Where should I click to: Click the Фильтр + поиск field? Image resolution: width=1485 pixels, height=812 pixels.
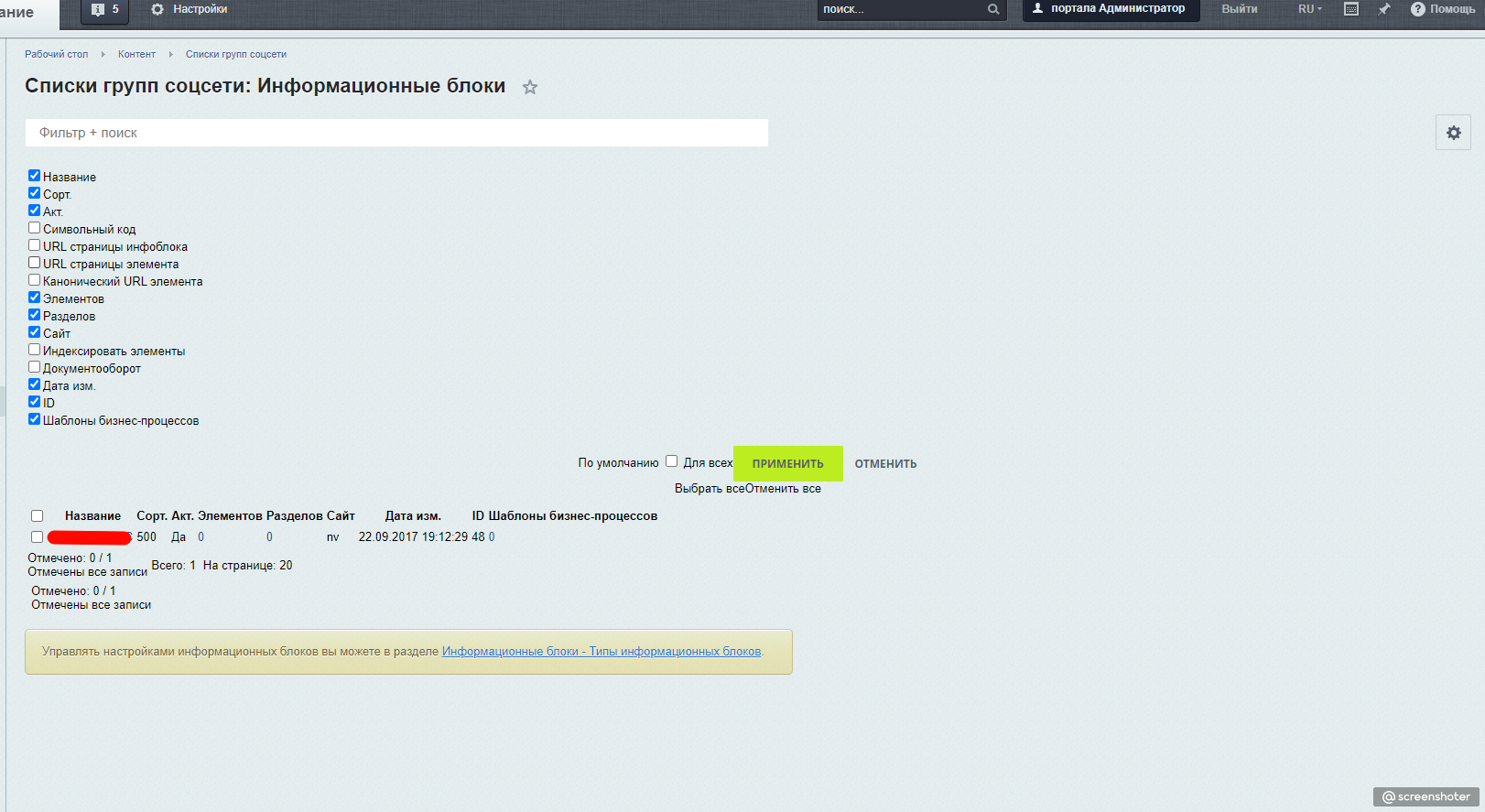pyautogui.click(x=396, y=133)
